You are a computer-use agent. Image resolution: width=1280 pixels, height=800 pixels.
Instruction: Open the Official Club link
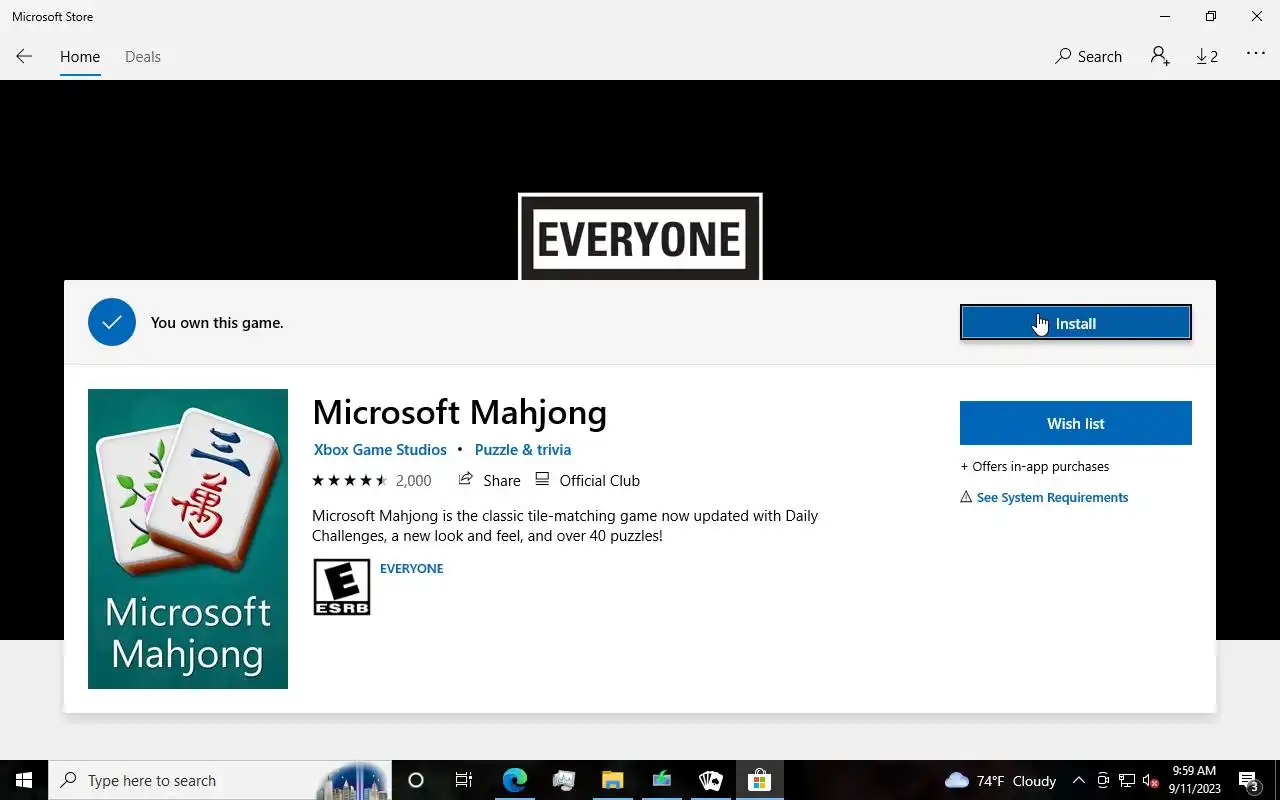click(x=587, y=480)
